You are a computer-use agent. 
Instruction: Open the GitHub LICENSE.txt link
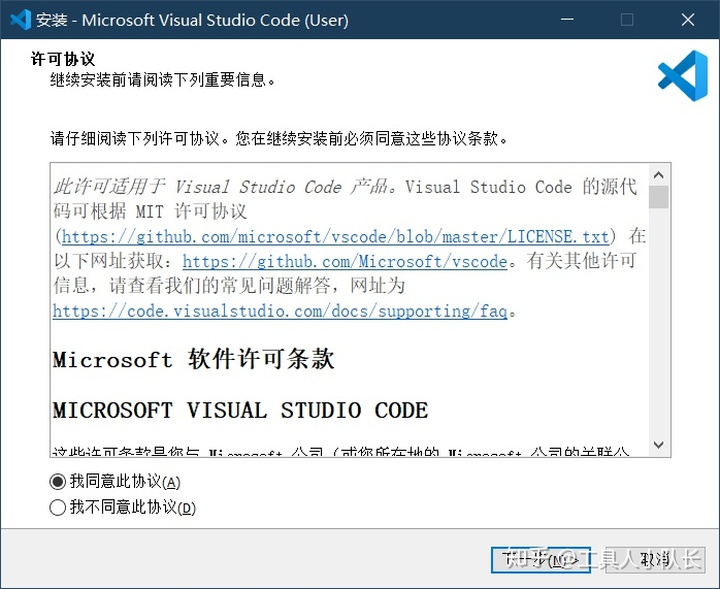pos(335,236)
